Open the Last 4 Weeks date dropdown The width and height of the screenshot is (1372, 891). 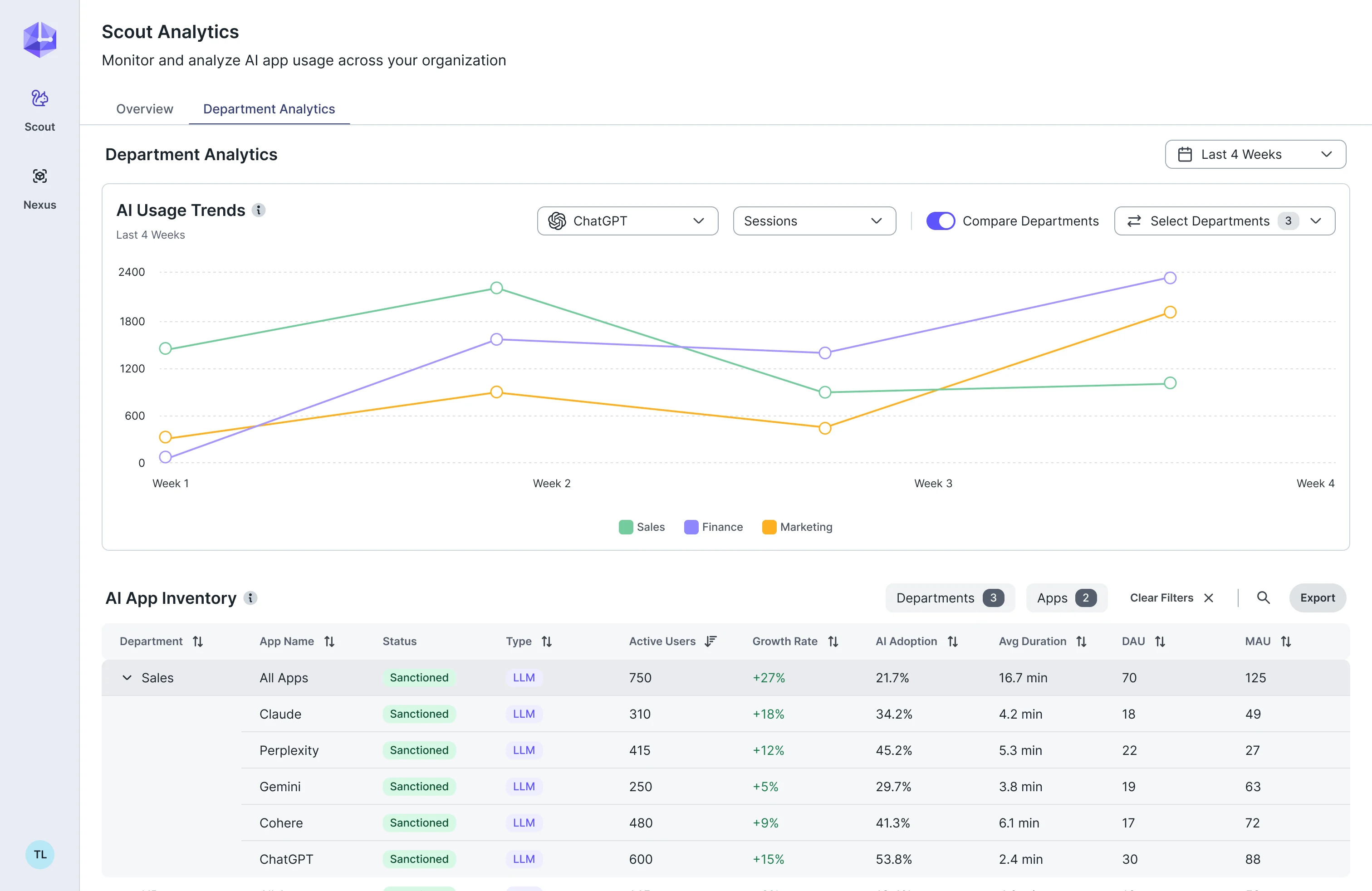point(1255,154)
